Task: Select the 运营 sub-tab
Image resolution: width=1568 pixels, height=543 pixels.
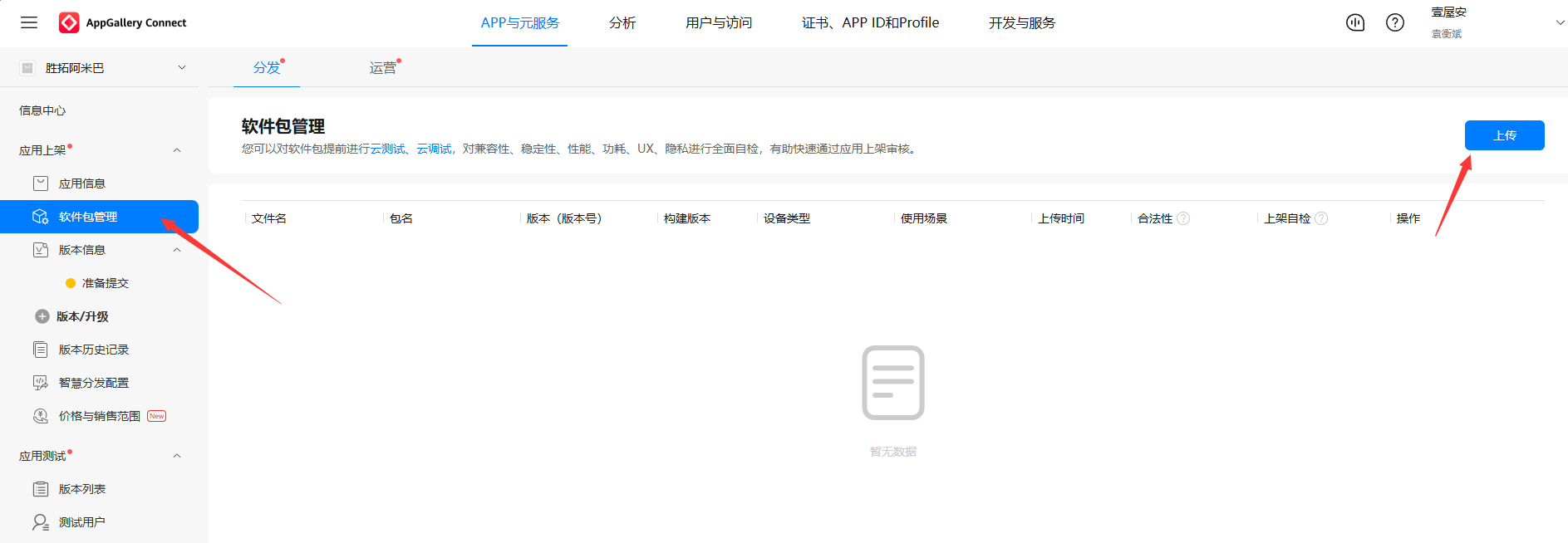Action: pyautogui.click(x=383, y=68)
